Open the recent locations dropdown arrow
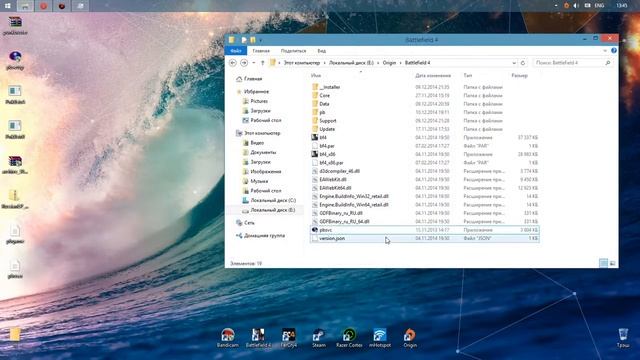The height and width of the screenshot is (360, 640). 253,63
